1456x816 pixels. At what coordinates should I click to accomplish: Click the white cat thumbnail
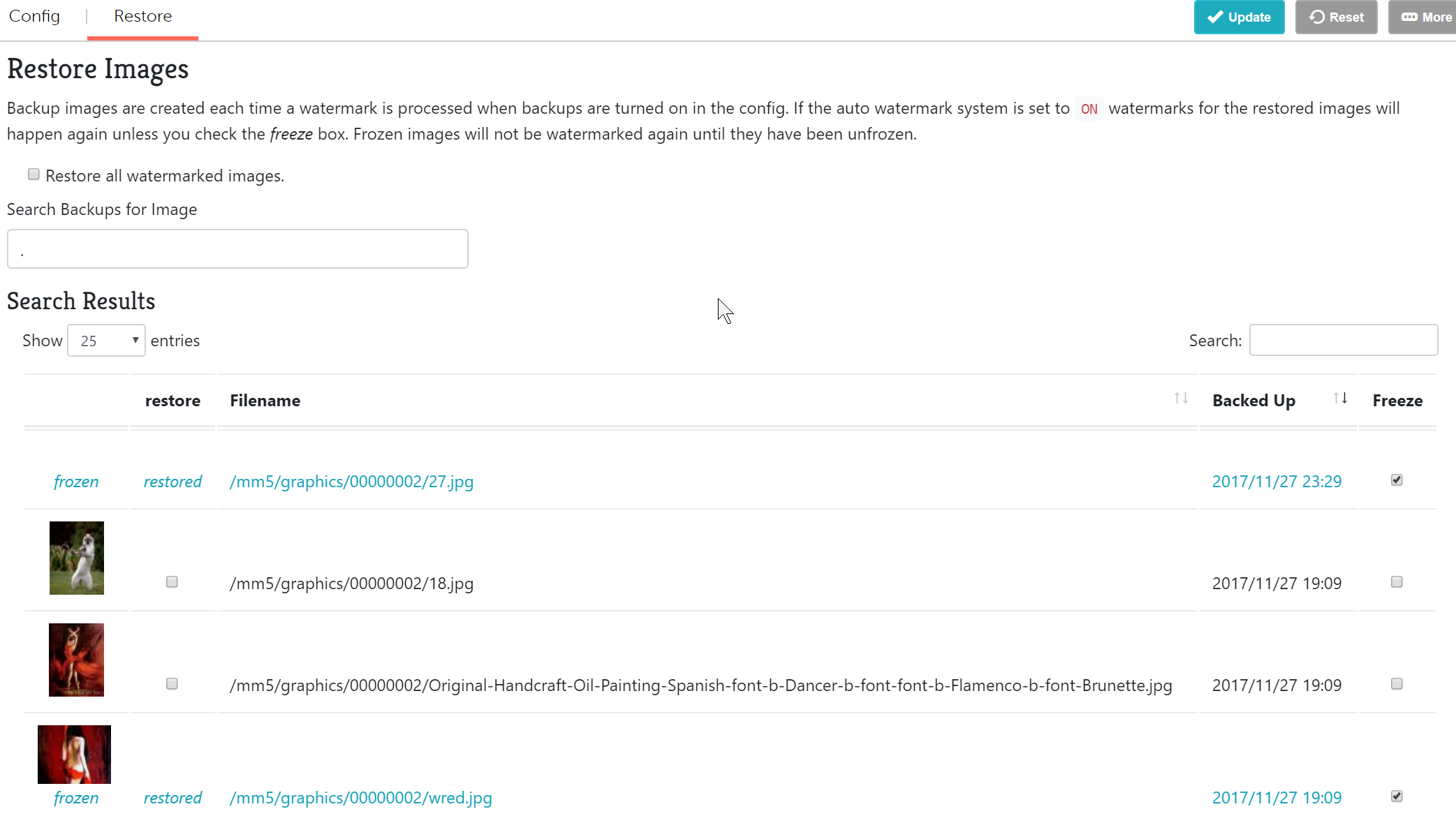(77, 558)
